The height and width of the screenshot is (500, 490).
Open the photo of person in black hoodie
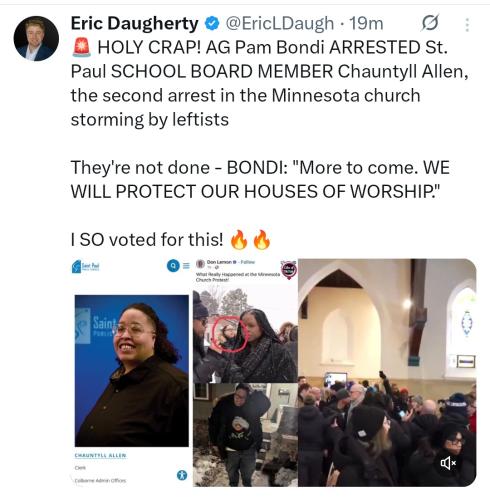[245, 435]
